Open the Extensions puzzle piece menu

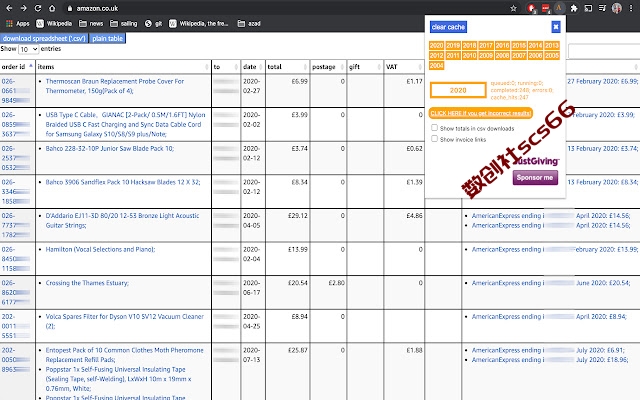(574, 8)
